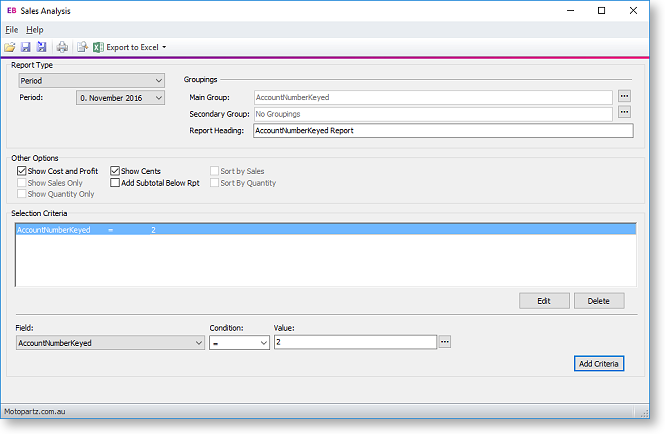Click the Main Group field

tap(433, 97)
